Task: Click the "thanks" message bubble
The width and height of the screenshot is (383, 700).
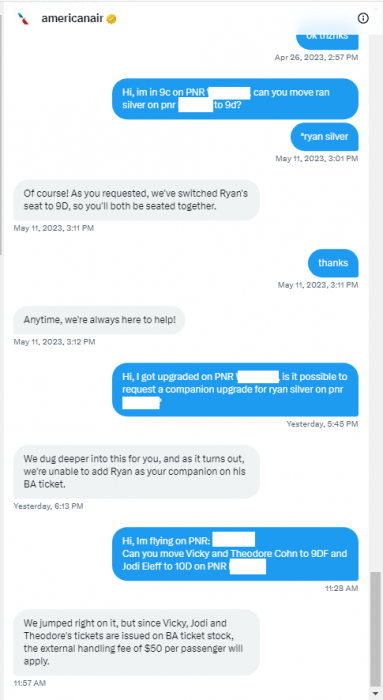Action: [x=333, y=263]
